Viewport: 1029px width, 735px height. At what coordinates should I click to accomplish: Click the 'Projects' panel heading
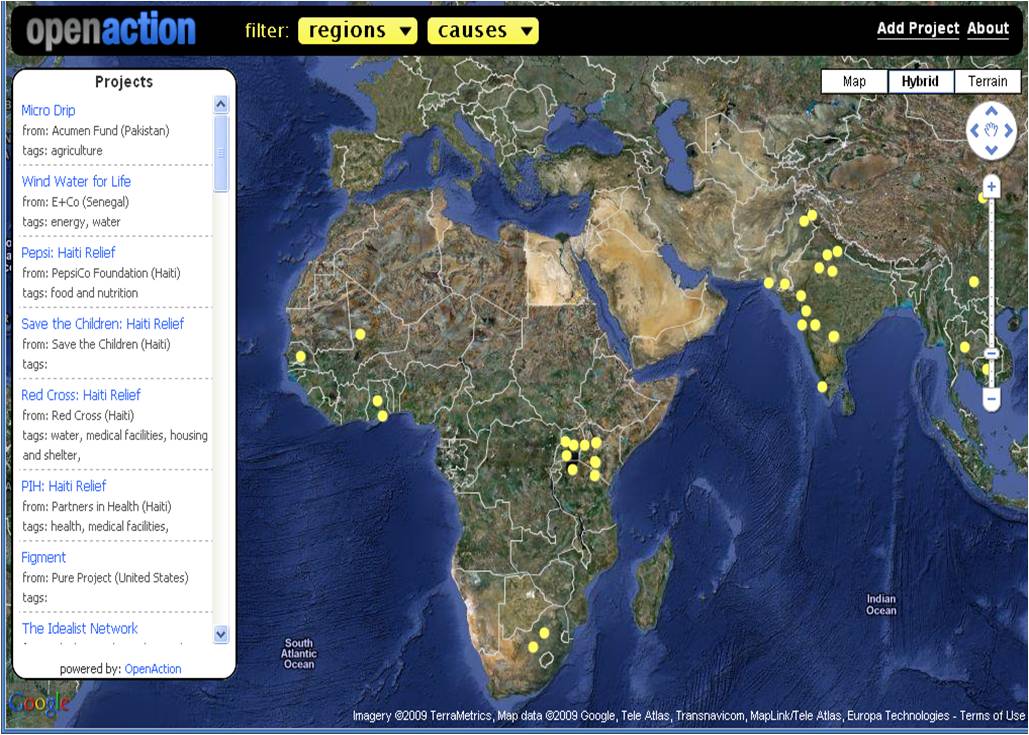click(x=124, y=82)
